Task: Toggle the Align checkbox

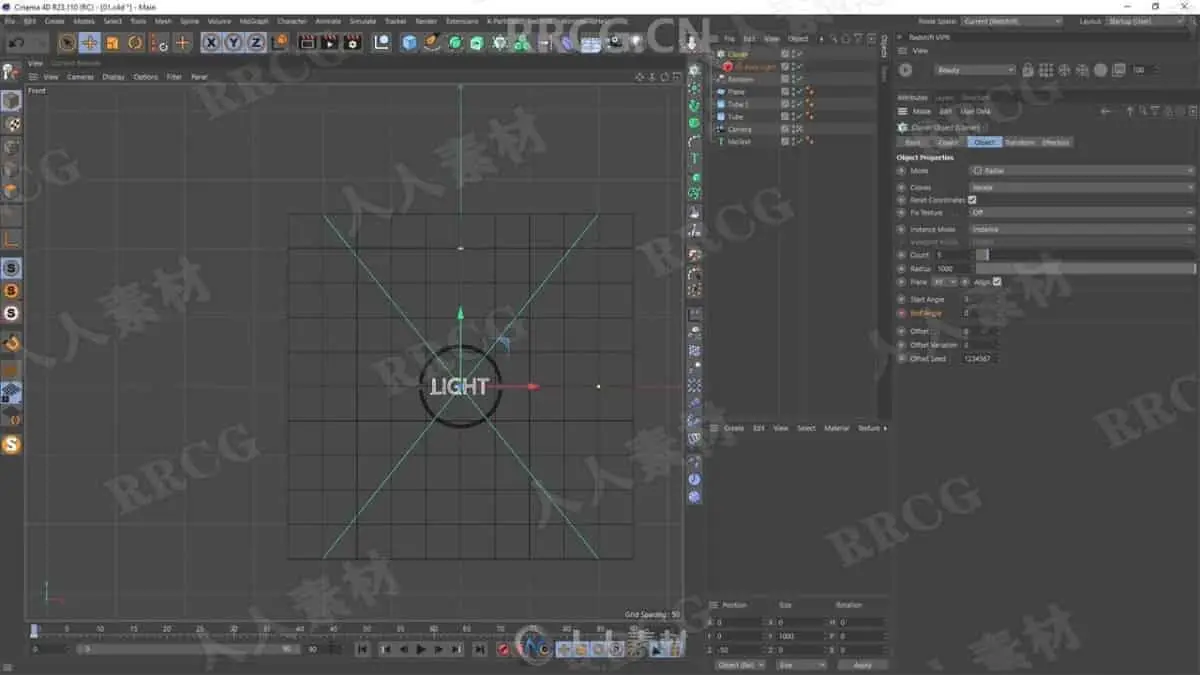Action: pyautogui.click(x=997, y=282)
